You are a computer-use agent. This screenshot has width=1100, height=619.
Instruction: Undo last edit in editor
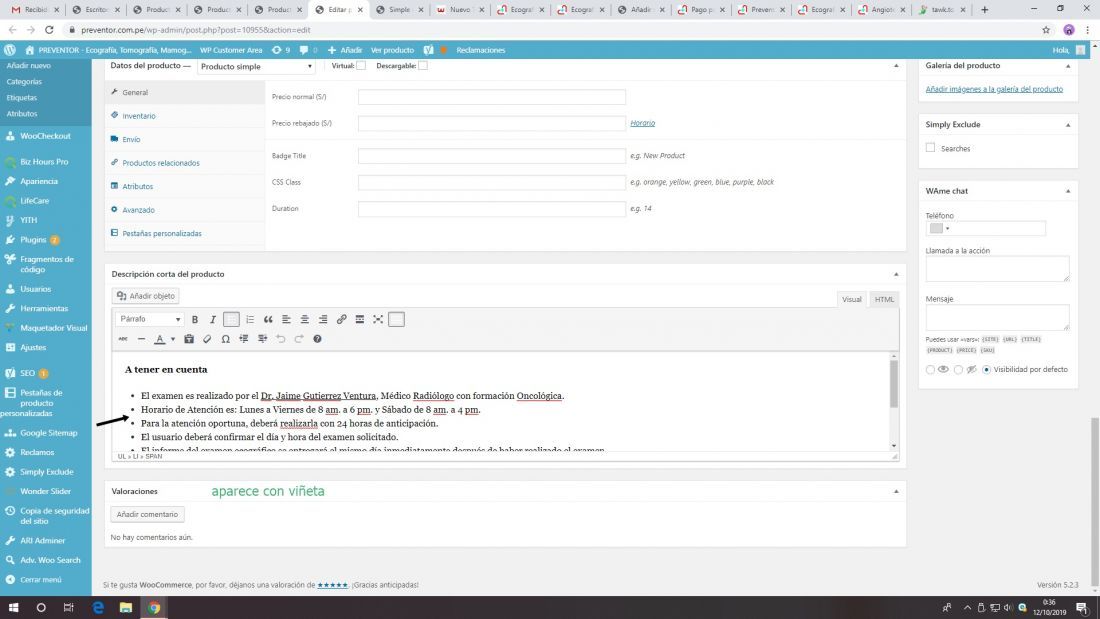(x=281, y=339)
